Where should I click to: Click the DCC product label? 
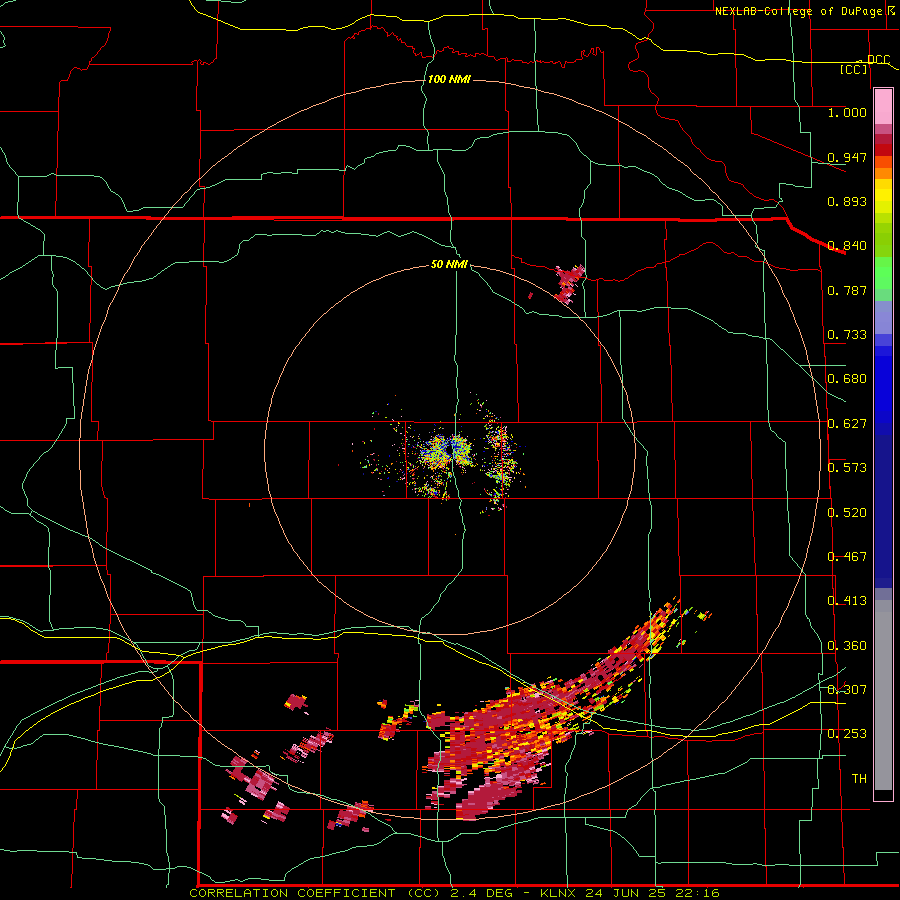point(879,60)
